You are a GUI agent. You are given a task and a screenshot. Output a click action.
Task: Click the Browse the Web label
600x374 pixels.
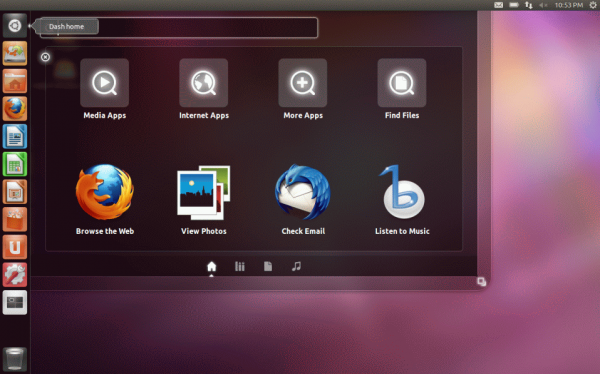(105, 231)
